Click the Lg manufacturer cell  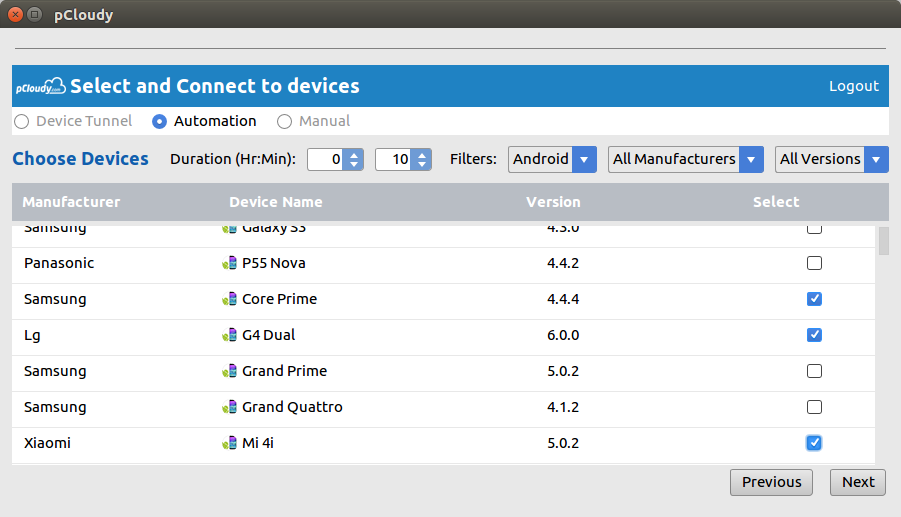(32, 335)
